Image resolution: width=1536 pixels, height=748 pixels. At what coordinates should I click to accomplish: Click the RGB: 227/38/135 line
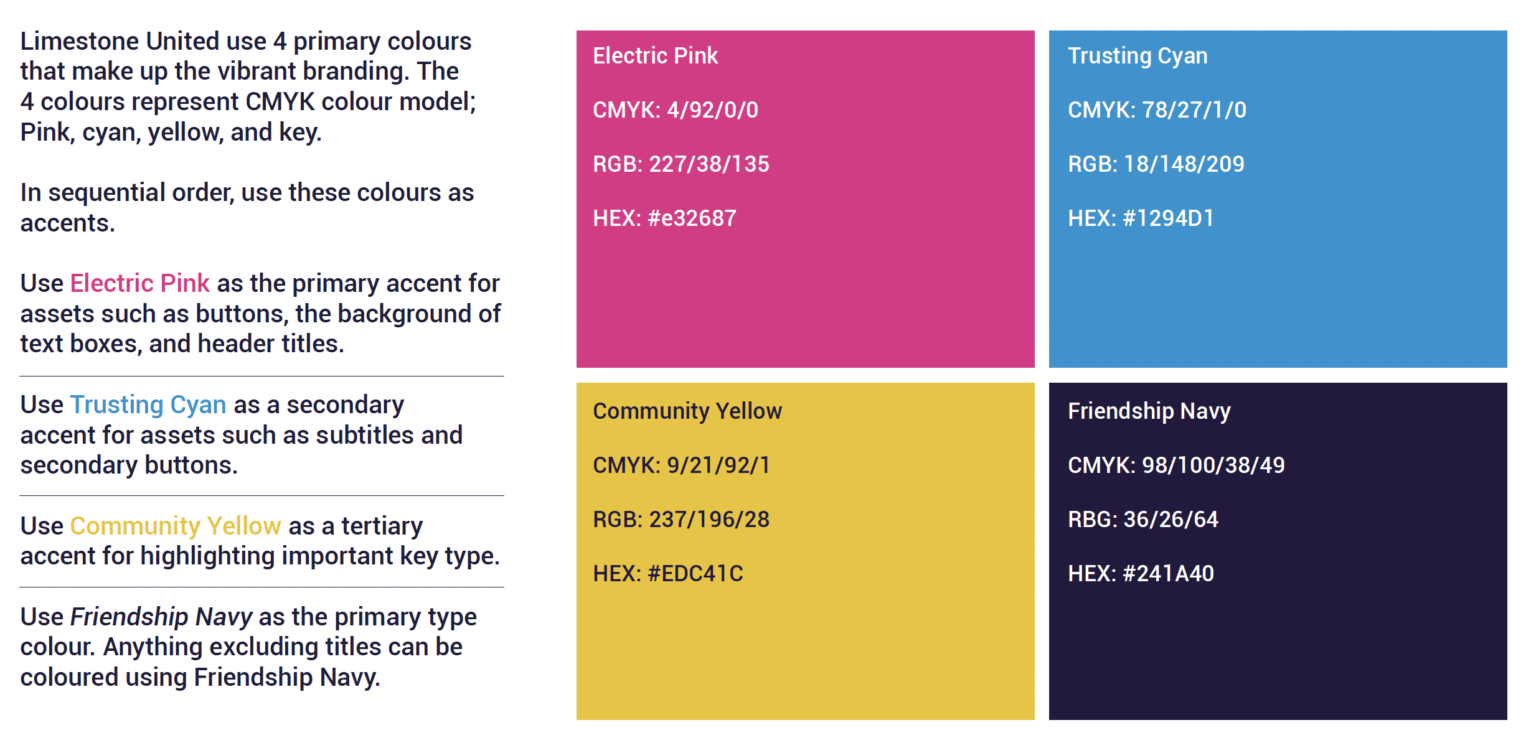coord(681,164)
